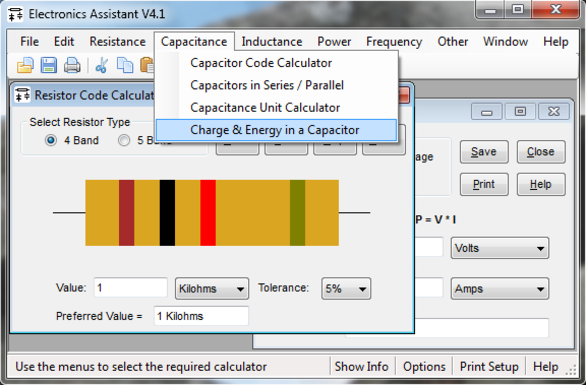Choose Charge & Energy in a Capacitor
Viewport: 586px width, 385px height.
tap(276, 130)
